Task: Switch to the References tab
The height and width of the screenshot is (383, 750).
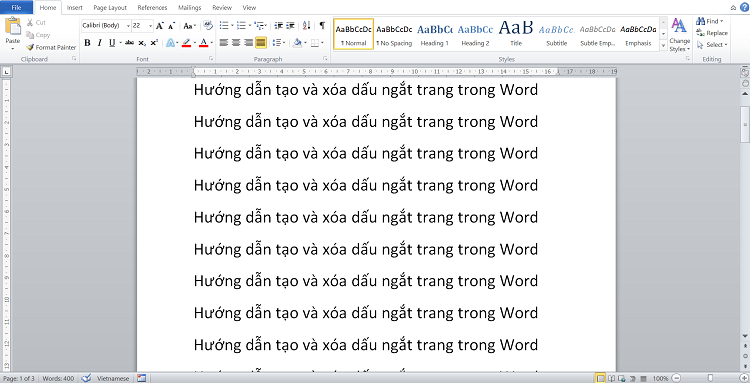Action: pyautogui.click(x=152, y=8)
